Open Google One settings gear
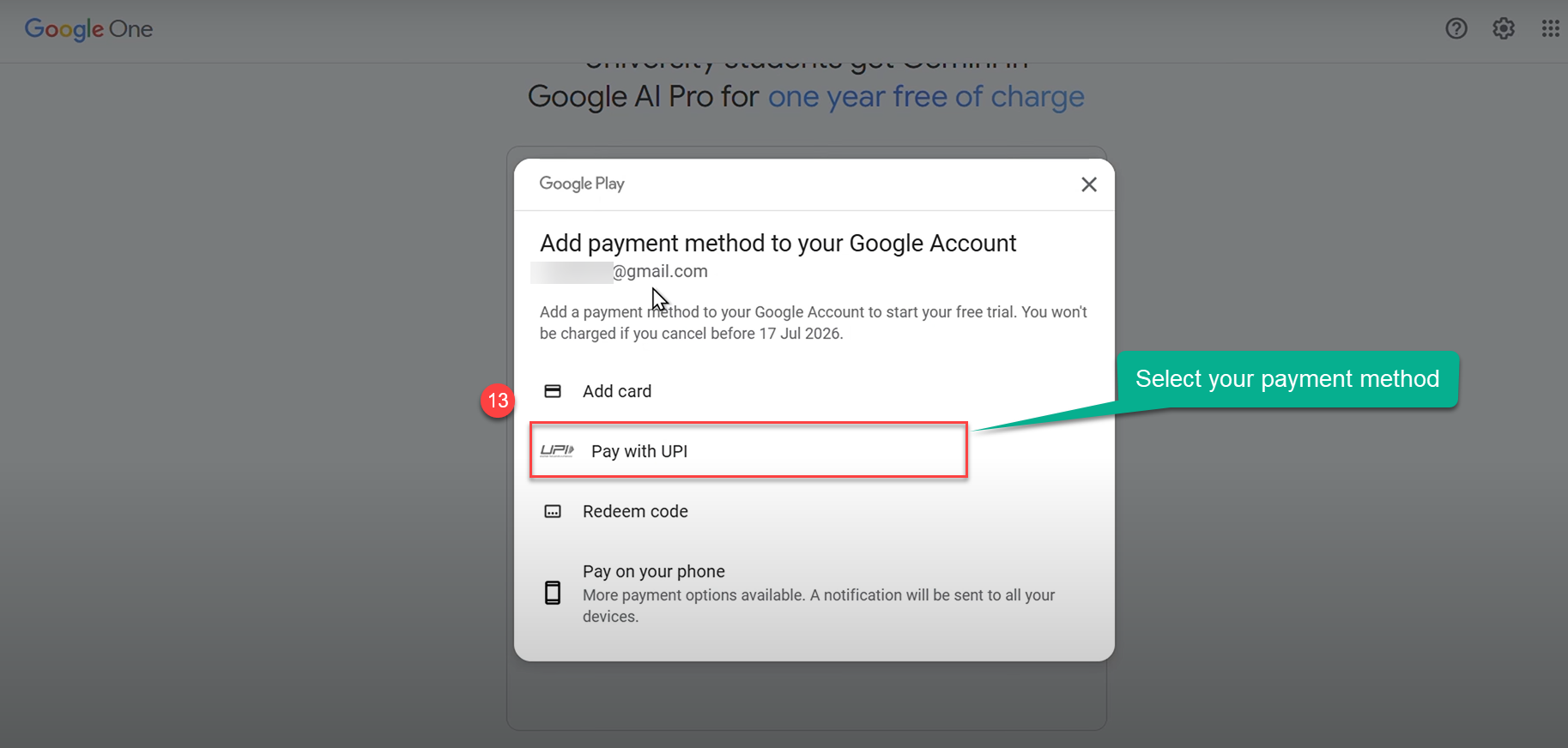 1504,28
